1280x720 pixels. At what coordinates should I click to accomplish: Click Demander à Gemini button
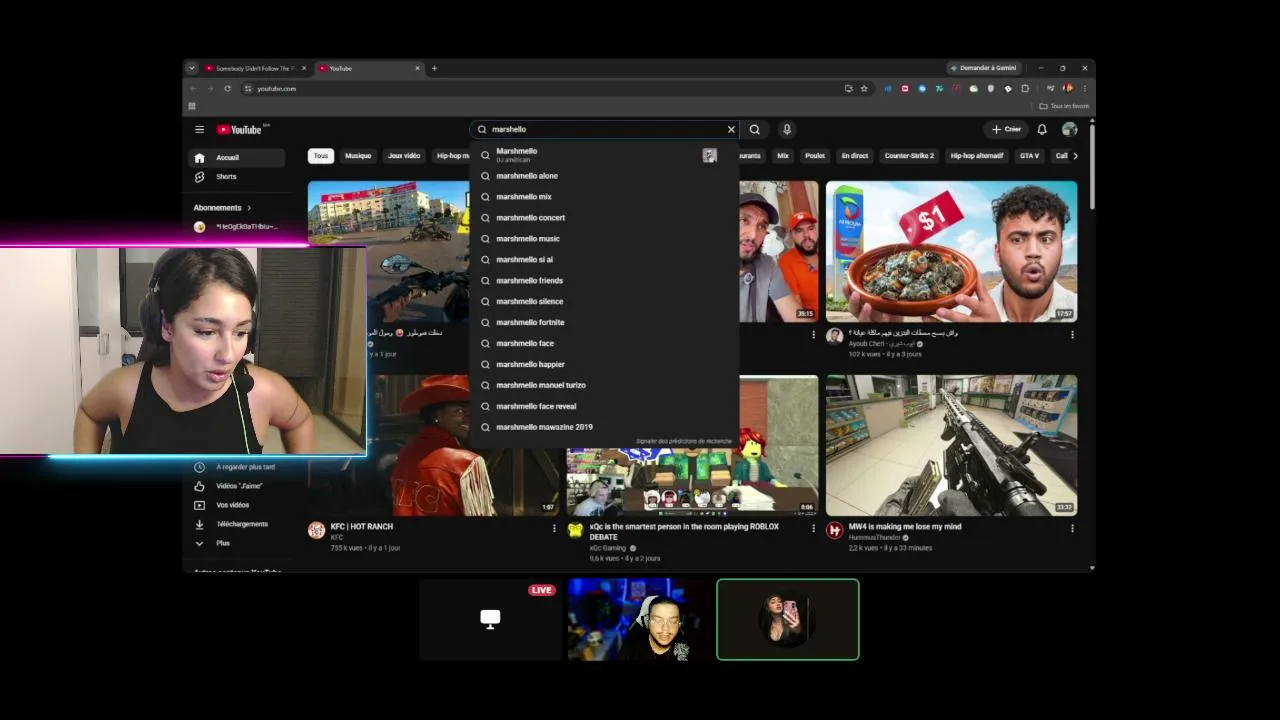click(984, 68)
